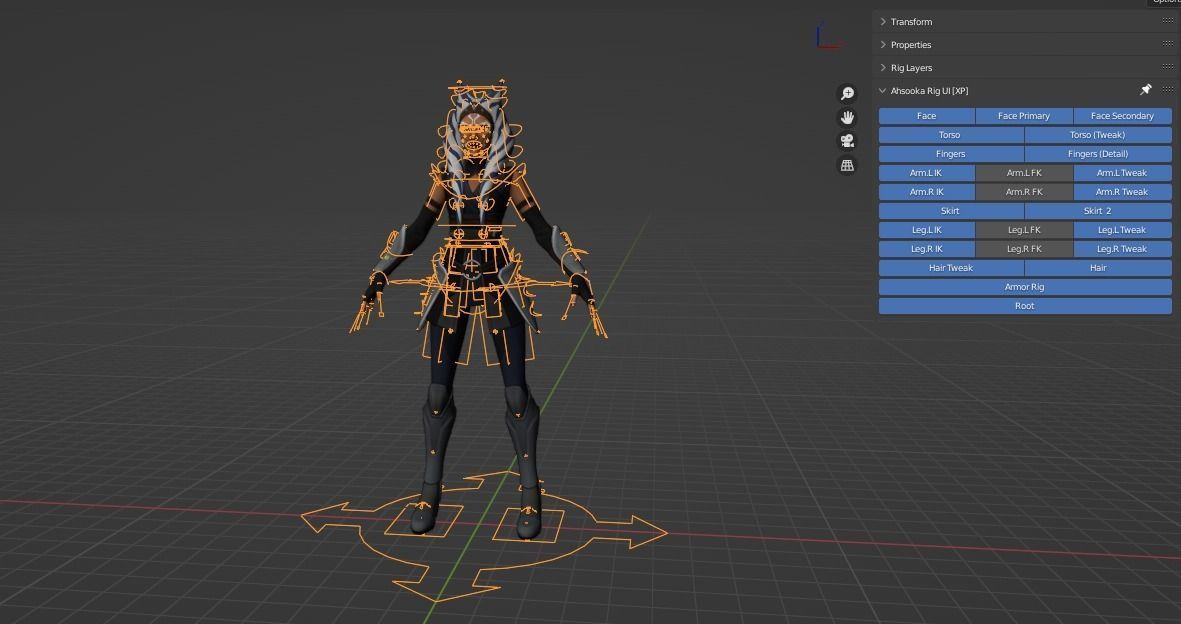The height and width of the screenshot is (624, 1181).
Task: Toggle the Arm.L Tweak layer
Action: (x=1122, y=173)
